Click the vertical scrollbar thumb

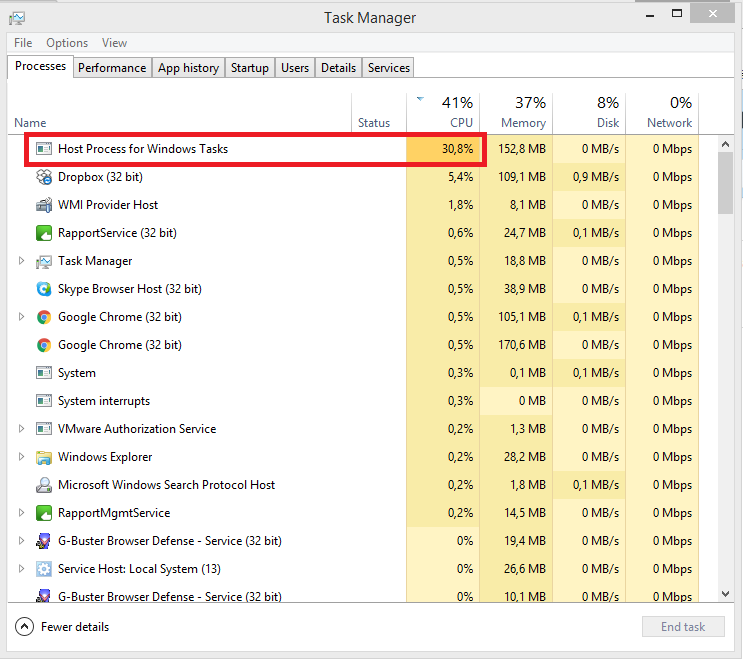point(725,183)
